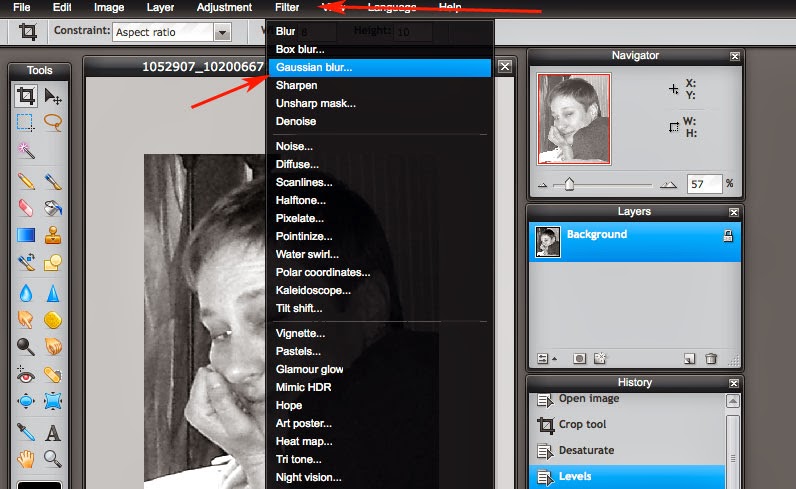Select the Paint Bucket tool
Image resolution: width=796 pixels, height=489 pixels.
[x=53, y=208]
